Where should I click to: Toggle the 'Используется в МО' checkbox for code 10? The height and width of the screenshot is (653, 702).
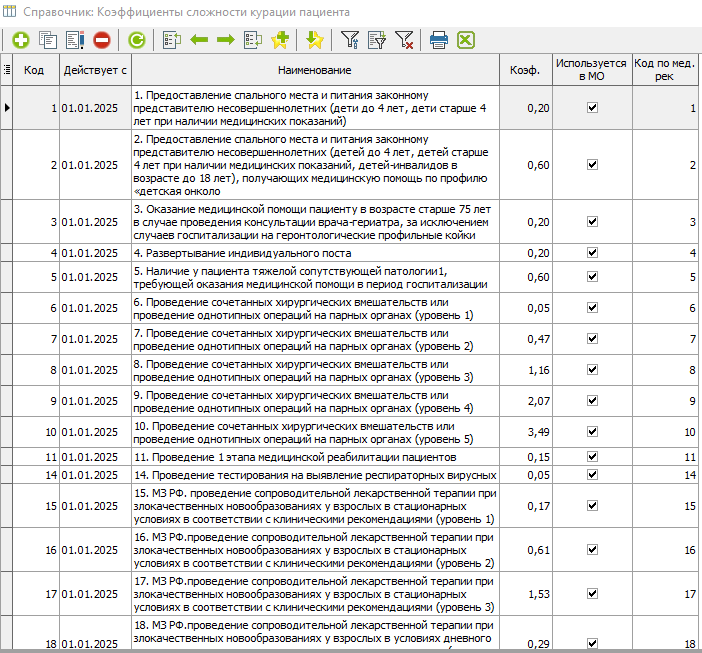coord(591,432)
